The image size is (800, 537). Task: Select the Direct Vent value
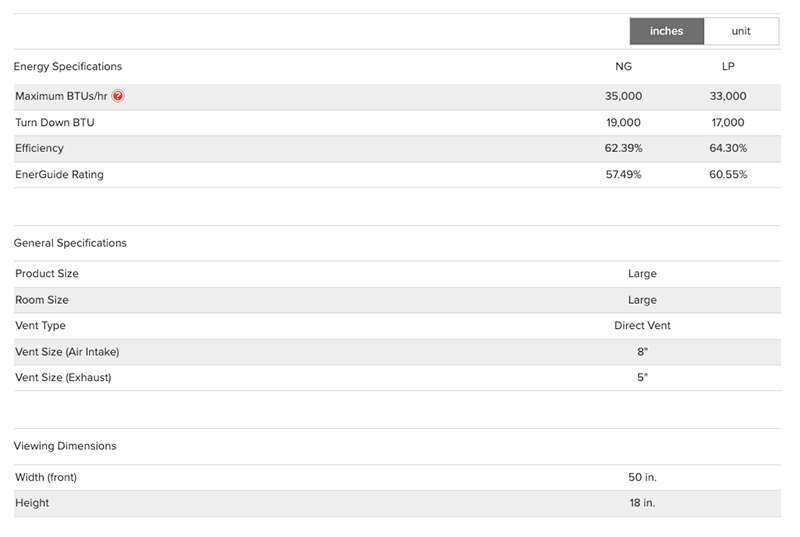click(642, 326)
